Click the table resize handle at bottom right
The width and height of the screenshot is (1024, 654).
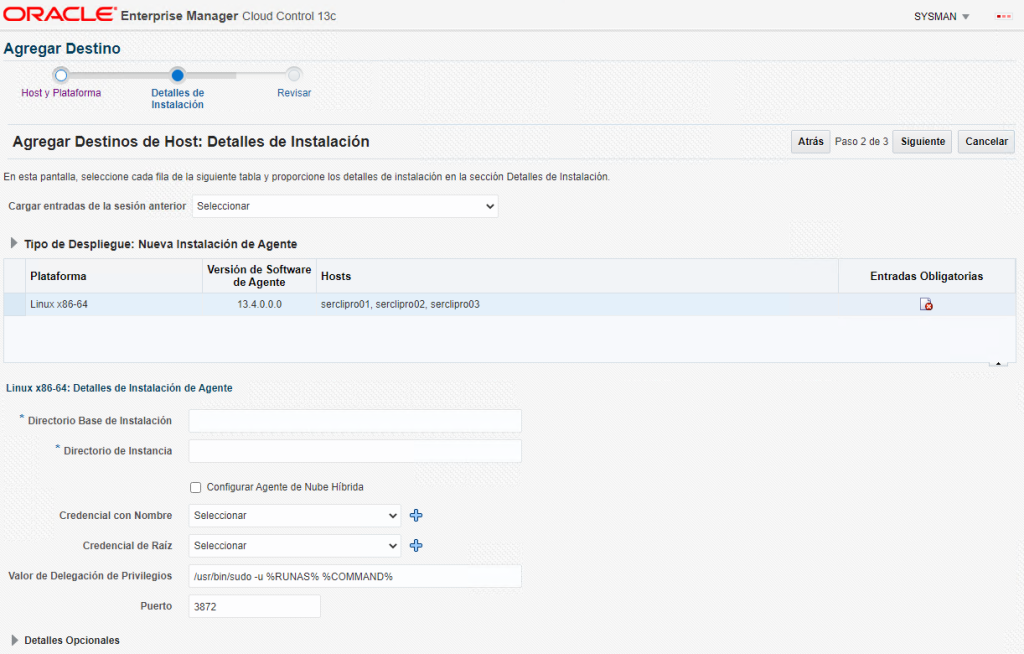pyautogui.click(x=998, y=364)
